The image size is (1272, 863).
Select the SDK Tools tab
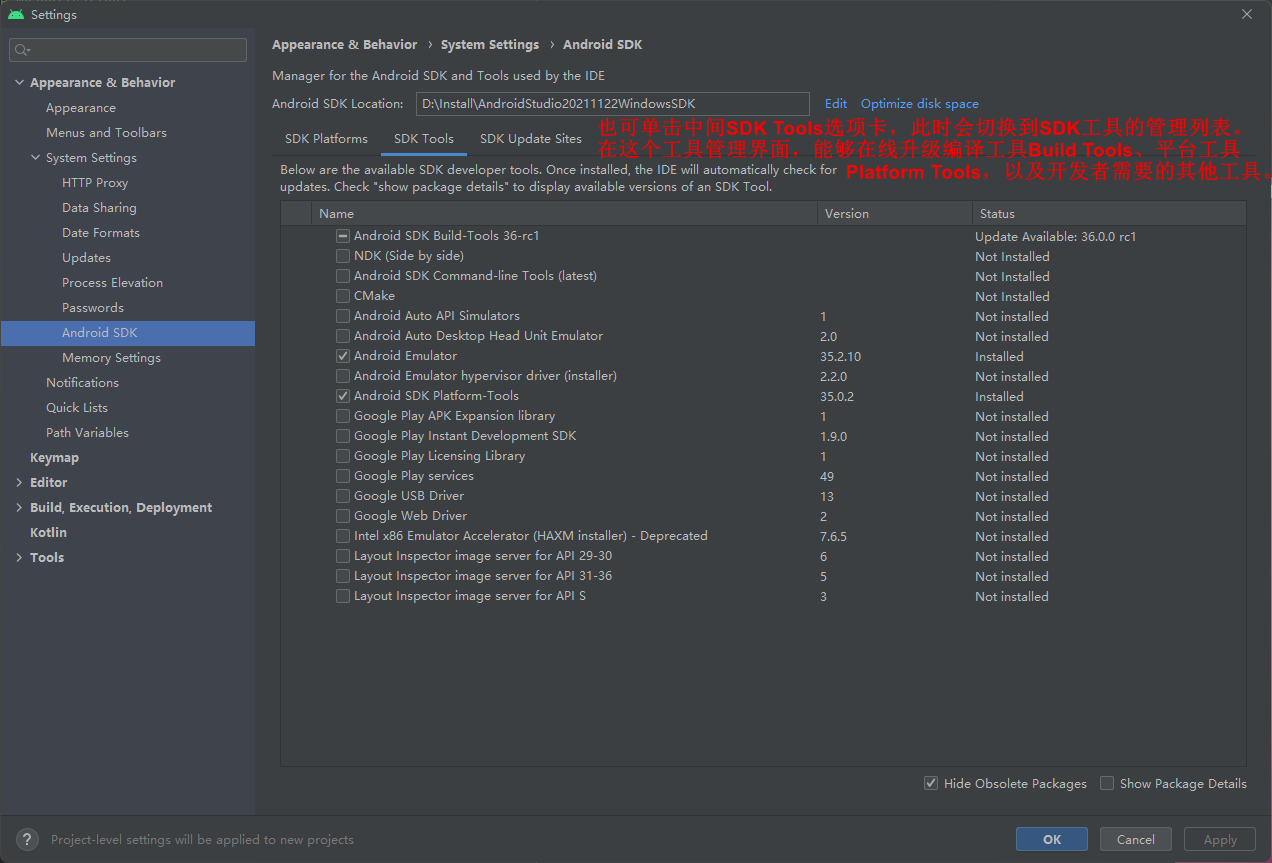(424, 139)
